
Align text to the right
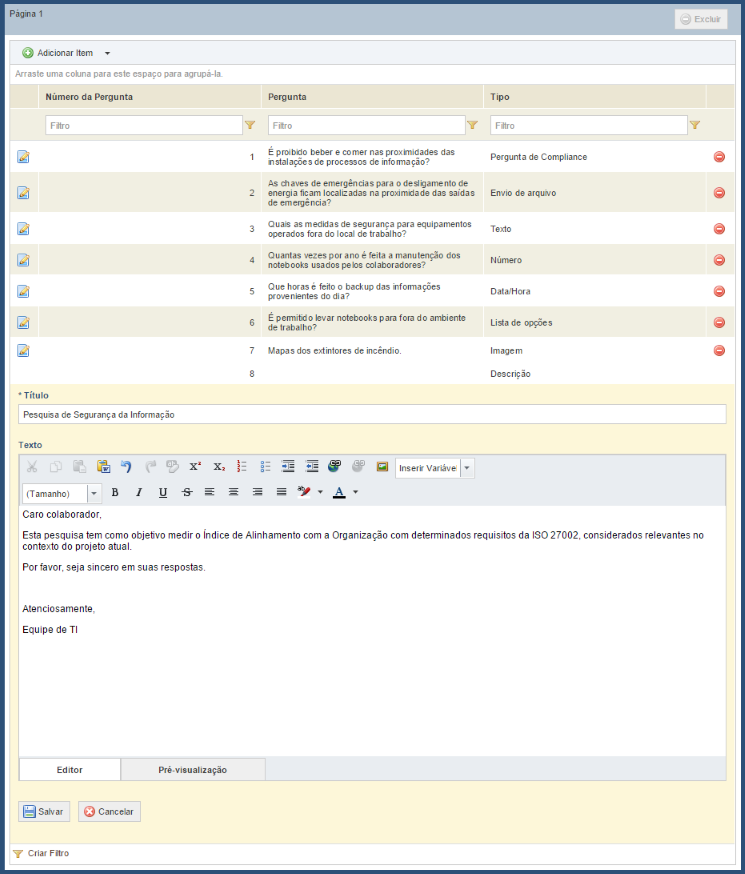(257, 492)
